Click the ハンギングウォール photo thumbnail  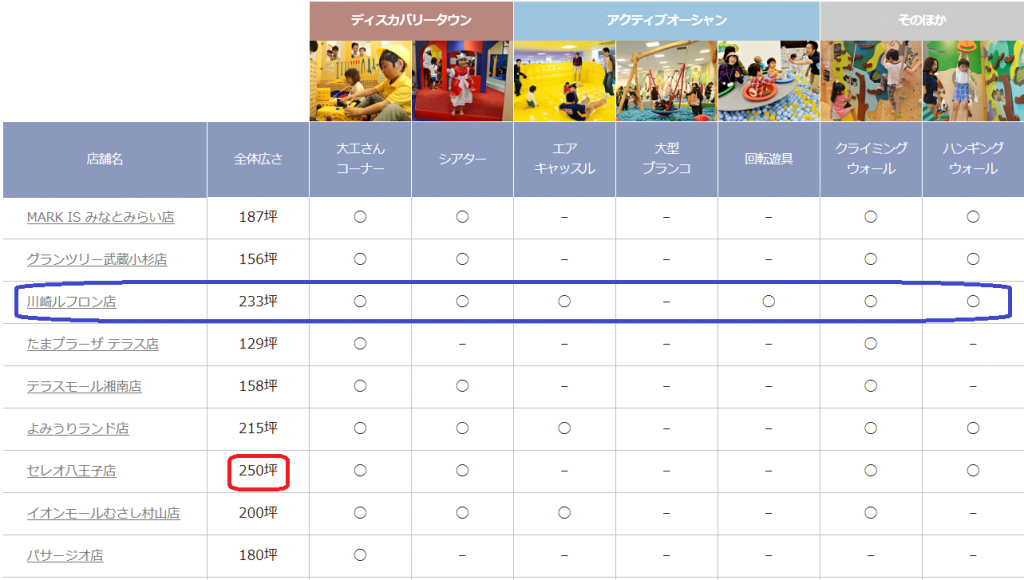(x=973, y=81)
